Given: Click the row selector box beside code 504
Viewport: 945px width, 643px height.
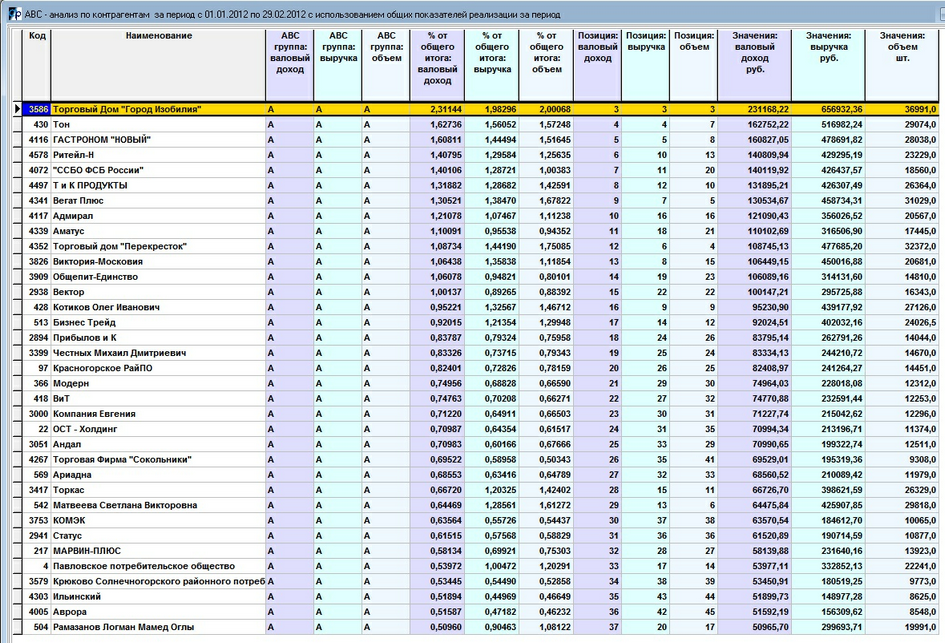Looking at the screenshot, I should coord(17,627).
